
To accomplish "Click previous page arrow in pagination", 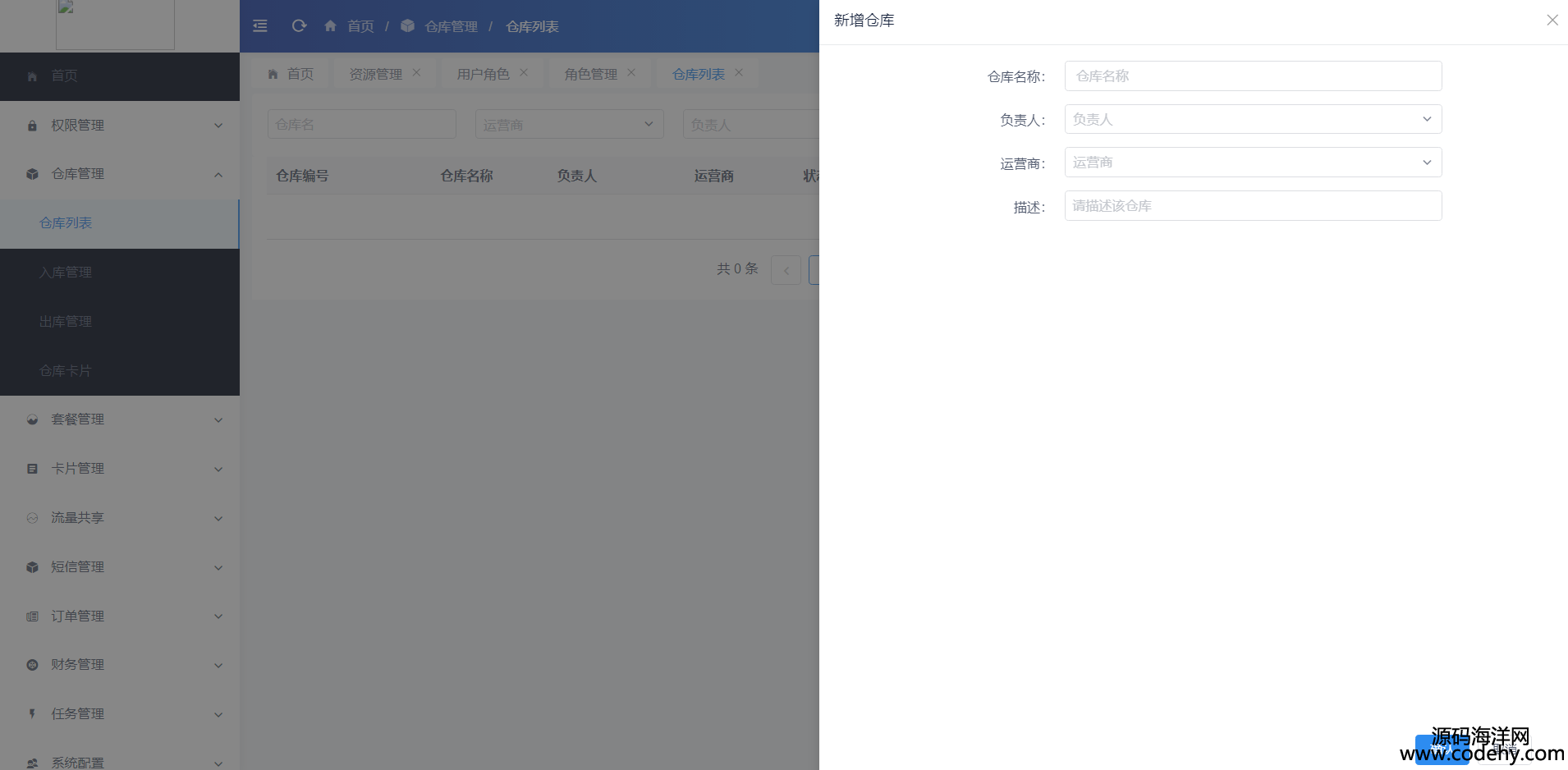I will pyautogui.click(x=786, y=270).
